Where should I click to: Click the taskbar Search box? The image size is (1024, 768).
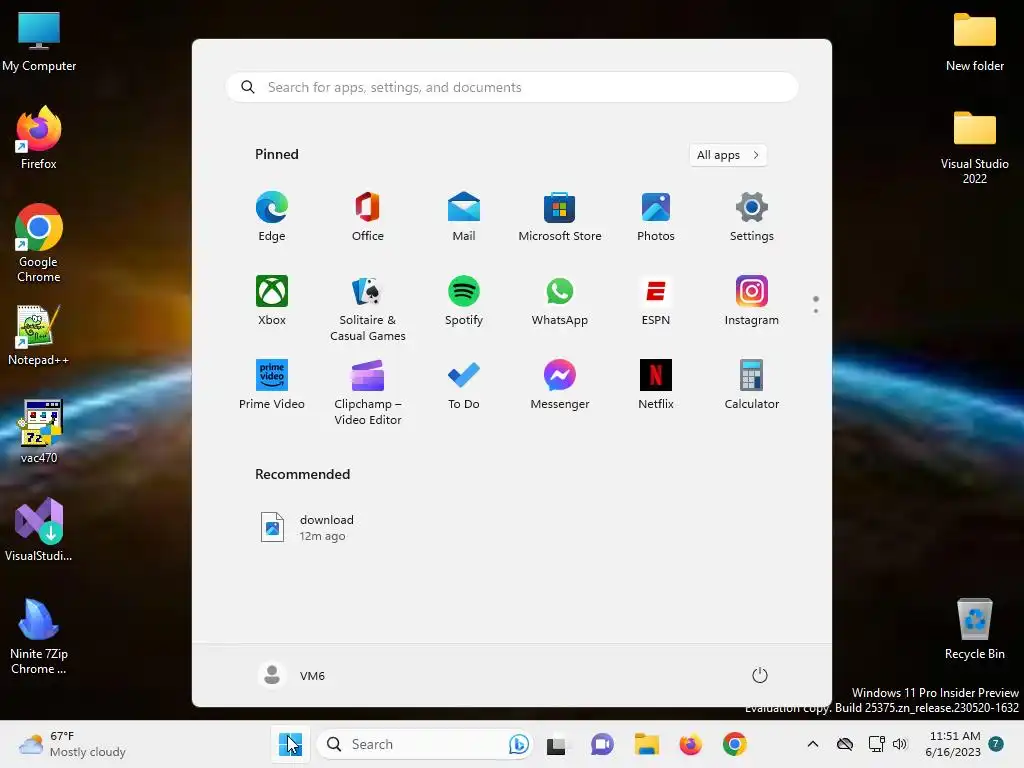click(424, 744)
